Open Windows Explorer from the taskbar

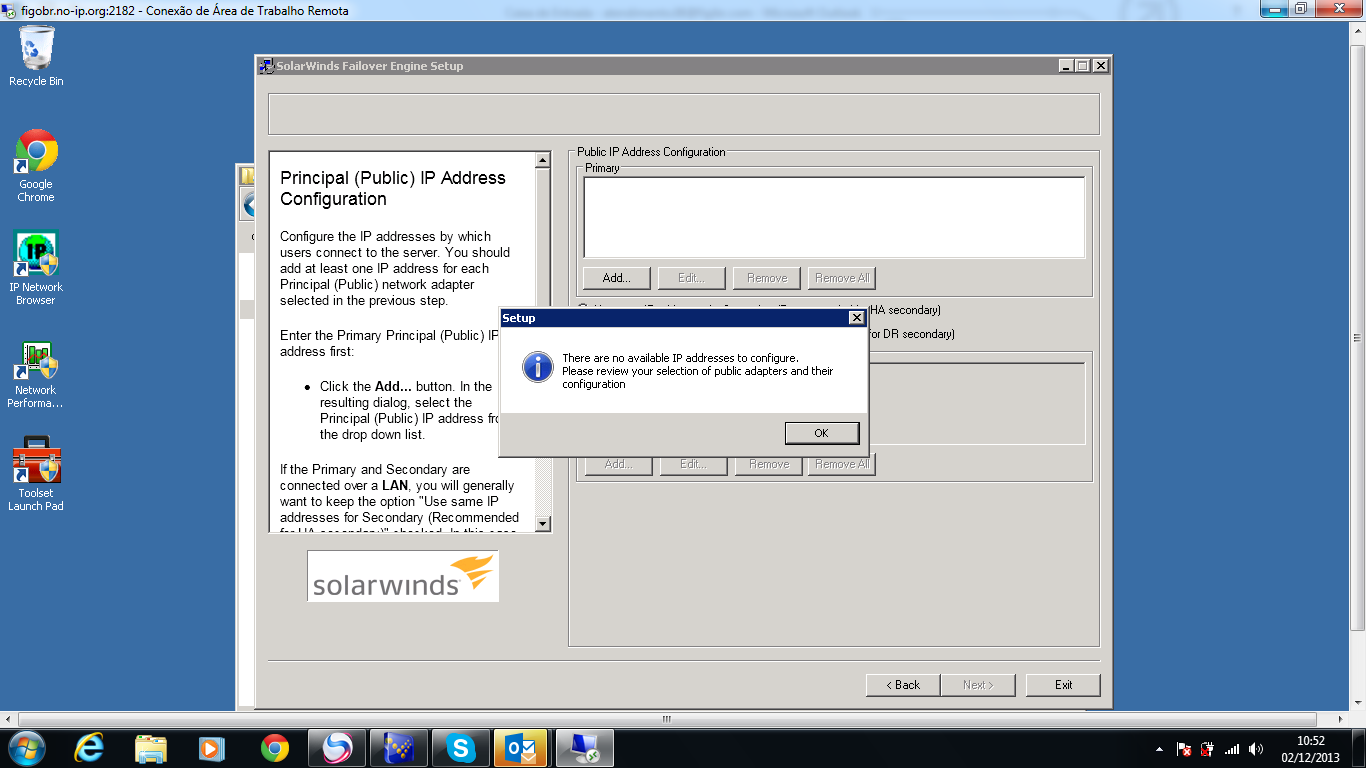pos(151,748)
